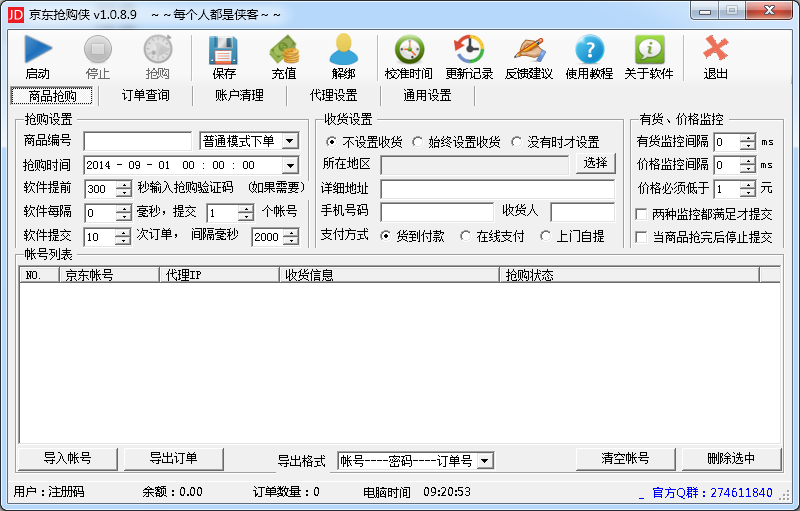Adjust the 价格必须低于 price spinner
The height and width of the screenshot is (511, 800).
coord(747,189)
